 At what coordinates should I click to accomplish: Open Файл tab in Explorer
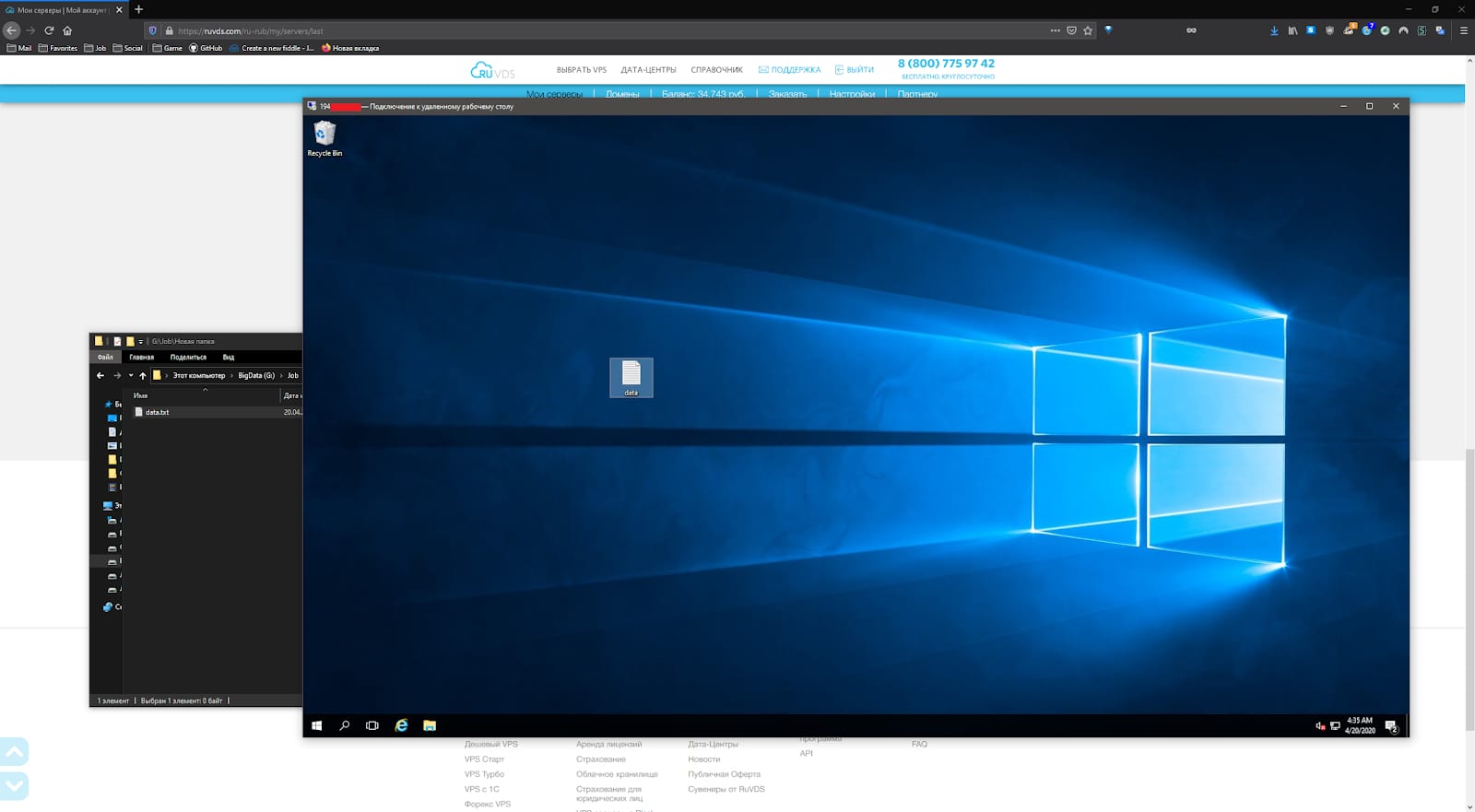point(105,357)
